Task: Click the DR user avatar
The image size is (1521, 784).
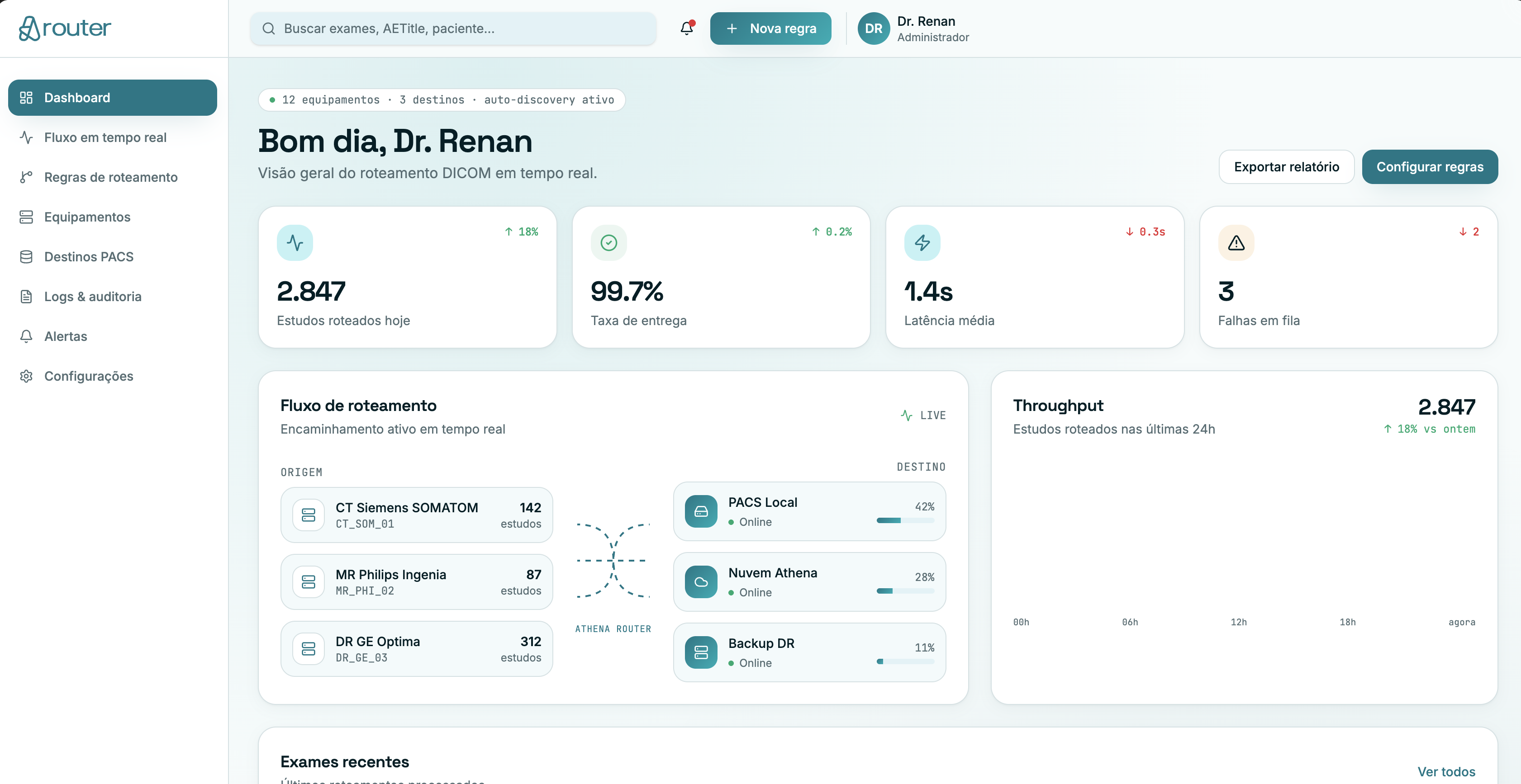Action: pos(873,28)
